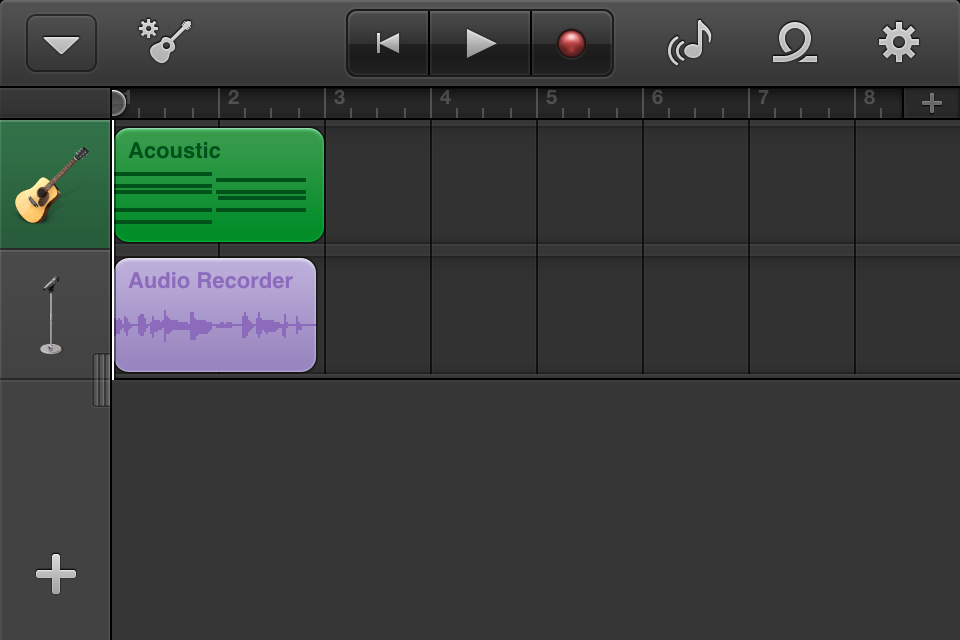Click empty area below the tracks

click(x=536, y=510)
